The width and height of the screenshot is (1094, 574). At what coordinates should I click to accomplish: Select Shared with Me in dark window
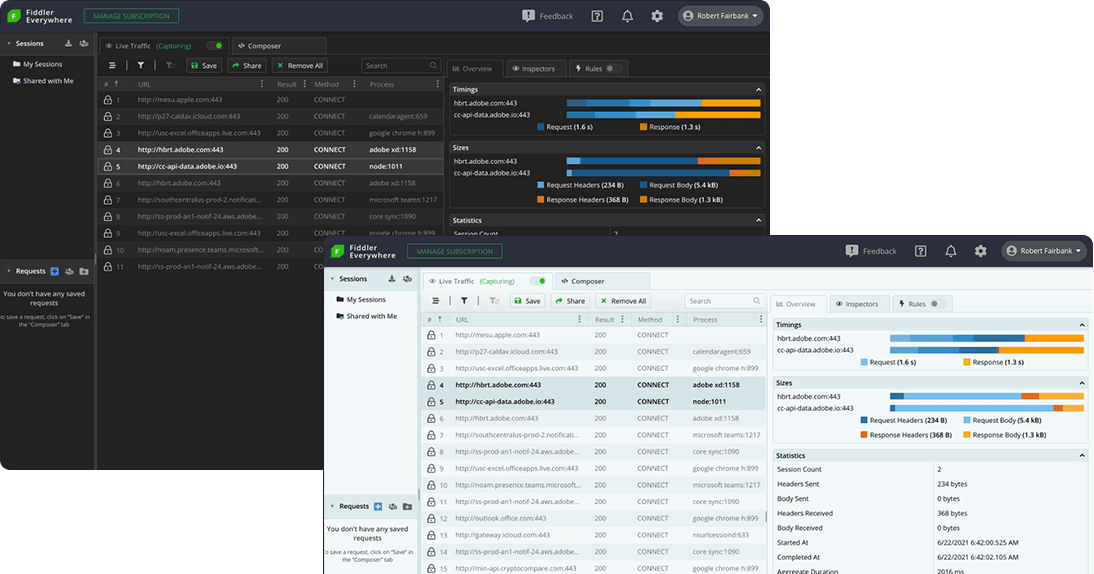coord(43,81)
